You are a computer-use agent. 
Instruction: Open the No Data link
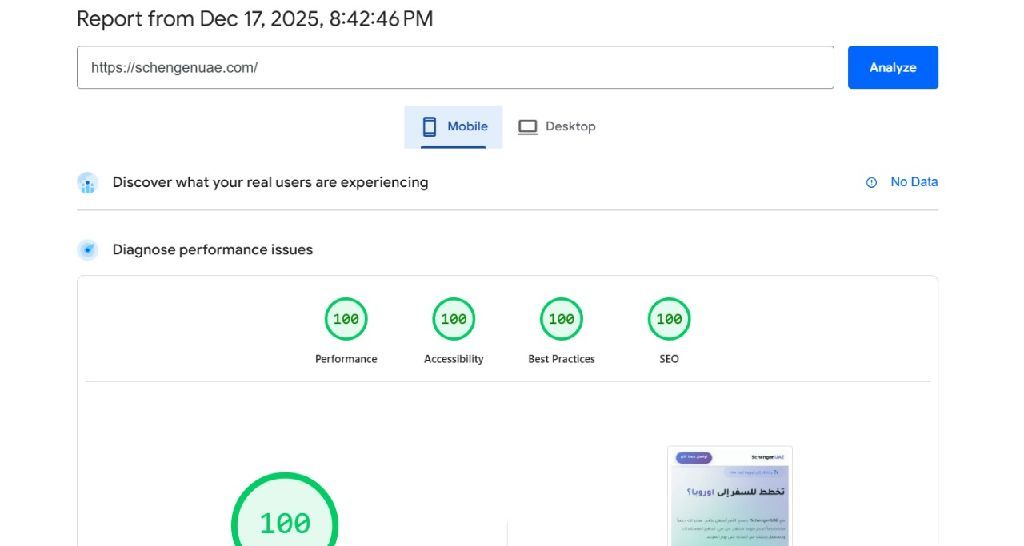point(913,182)
